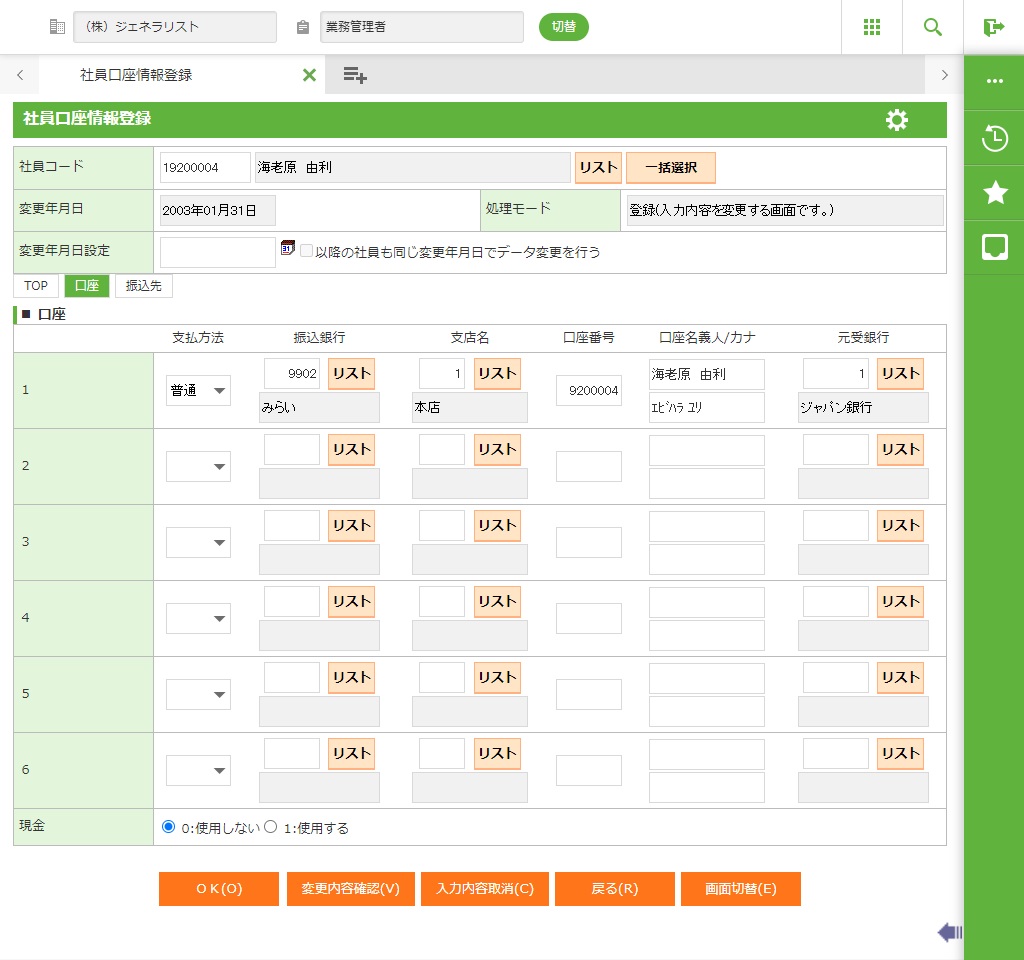Click the 口座番号 field in row 1

588,391
